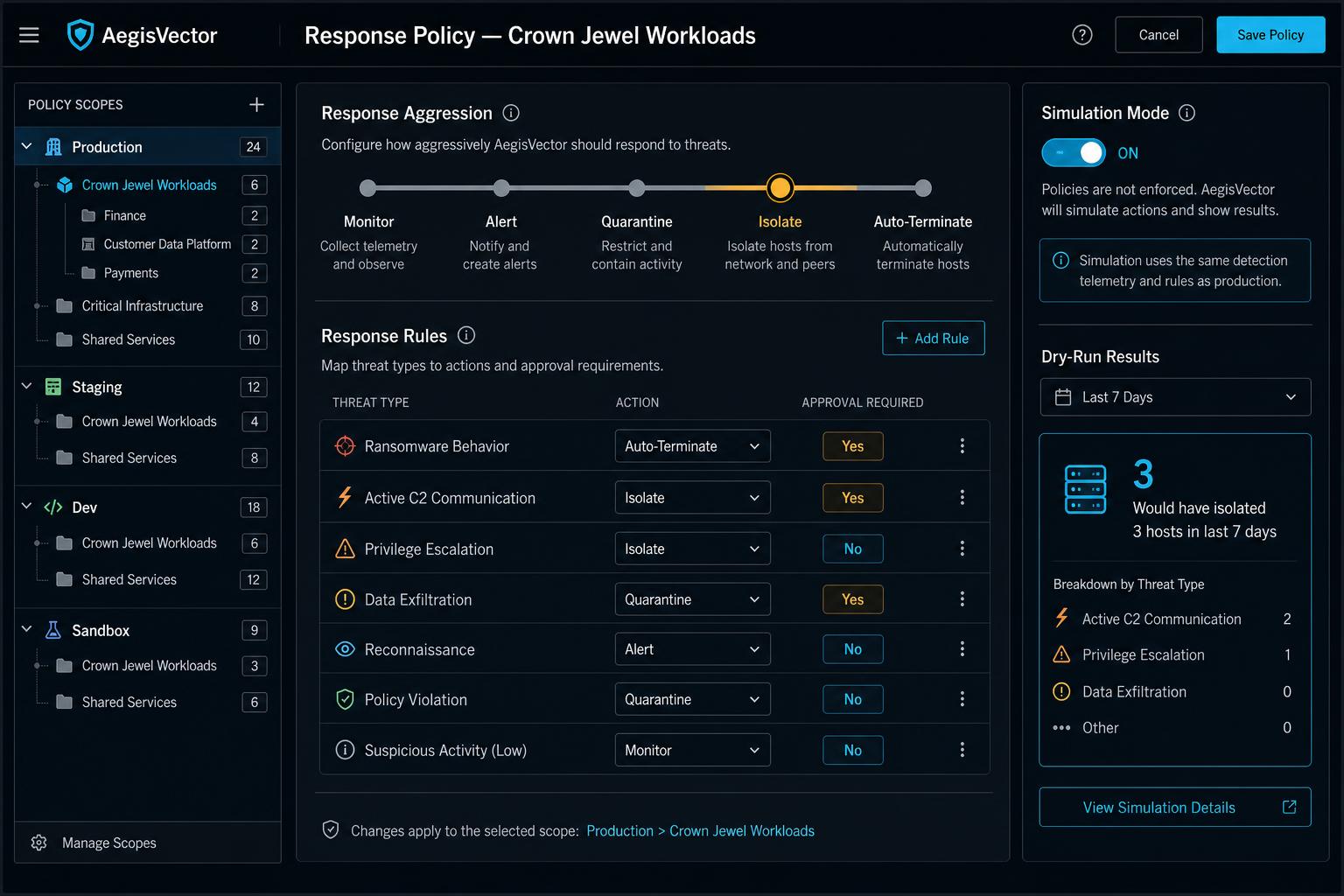Click info icon next to Response Aggression
Viewport: 1344px width, 896px height.
(511, 113)
